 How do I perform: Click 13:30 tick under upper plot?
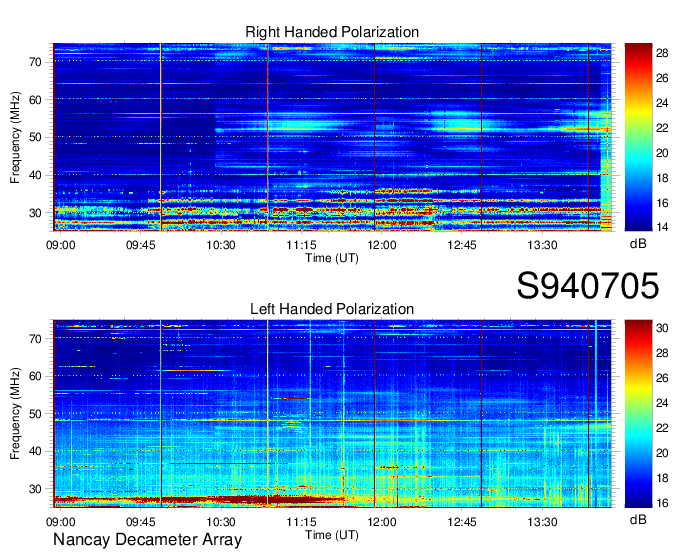542,245
